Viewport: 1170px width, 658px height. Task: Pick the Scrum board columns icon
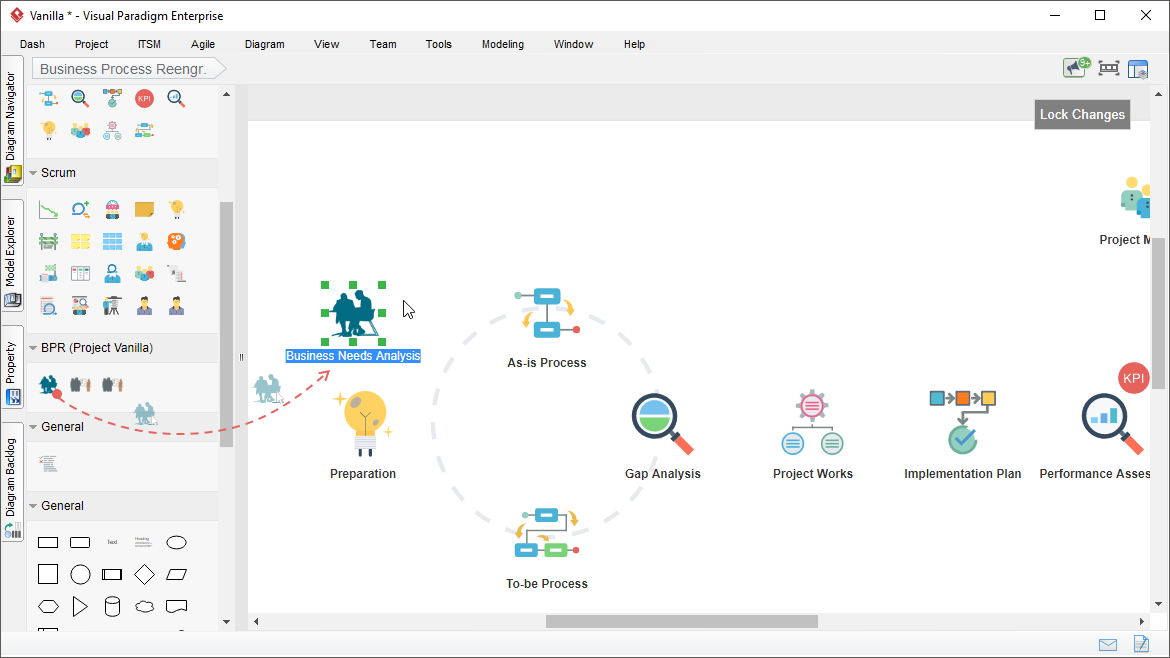80,274
